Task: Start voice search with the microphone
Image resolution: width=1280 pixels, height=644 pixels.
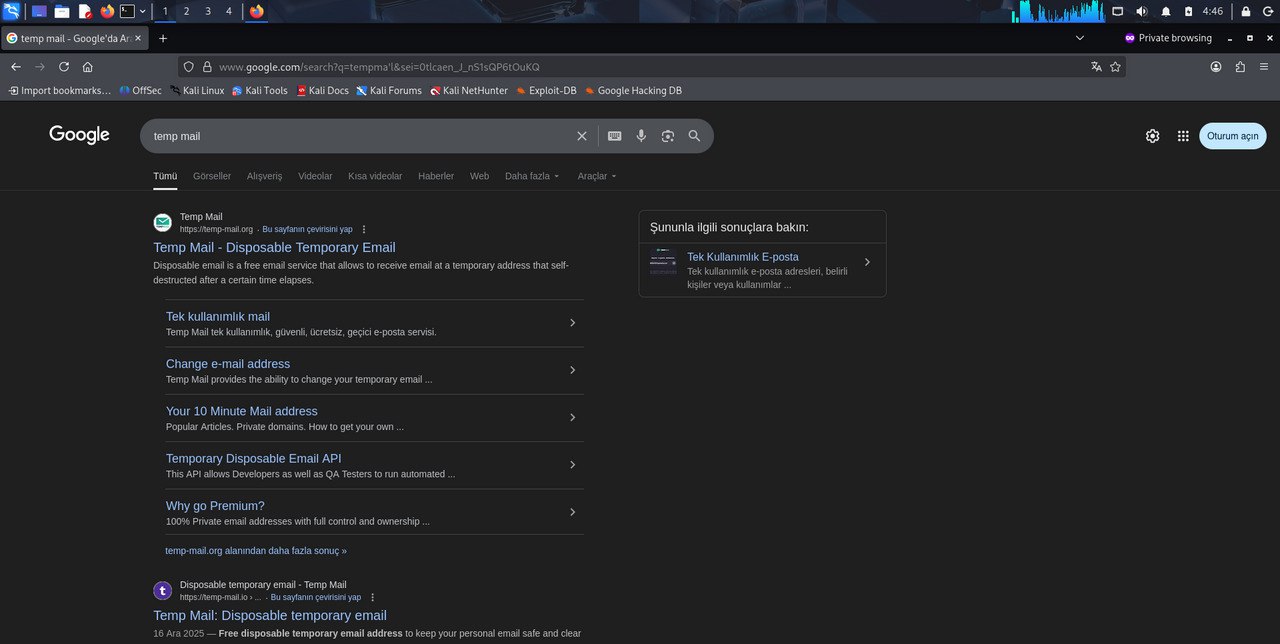Action: click(641, 136)
